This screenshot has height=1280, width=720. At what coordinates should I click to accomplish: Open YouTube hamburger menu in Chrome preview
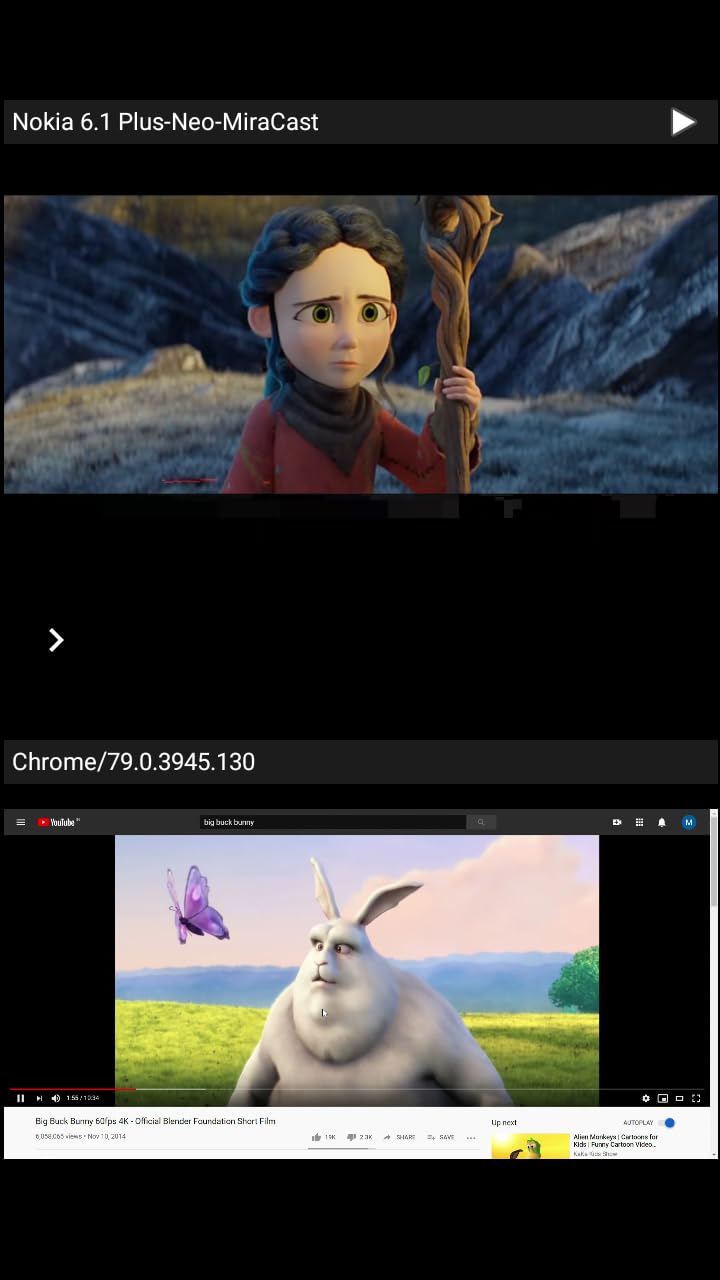coord(20,822)
